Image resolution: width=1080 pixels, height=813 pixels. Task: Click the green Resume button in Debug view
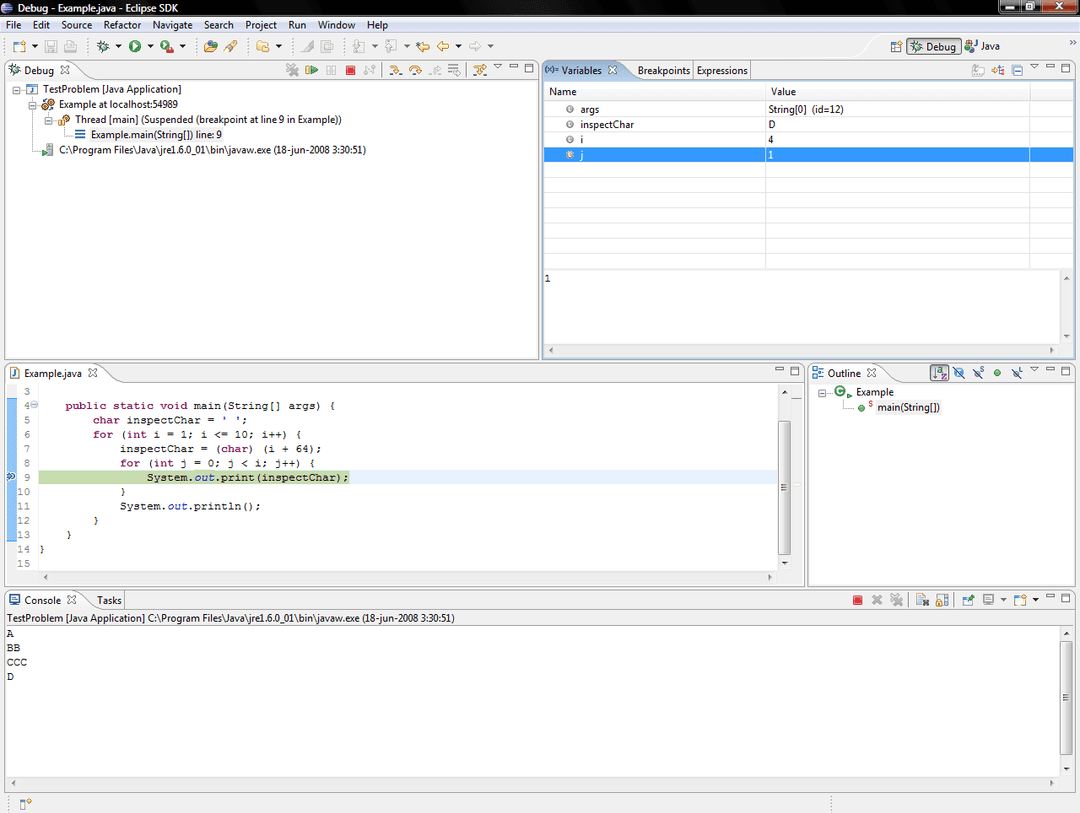312,70
